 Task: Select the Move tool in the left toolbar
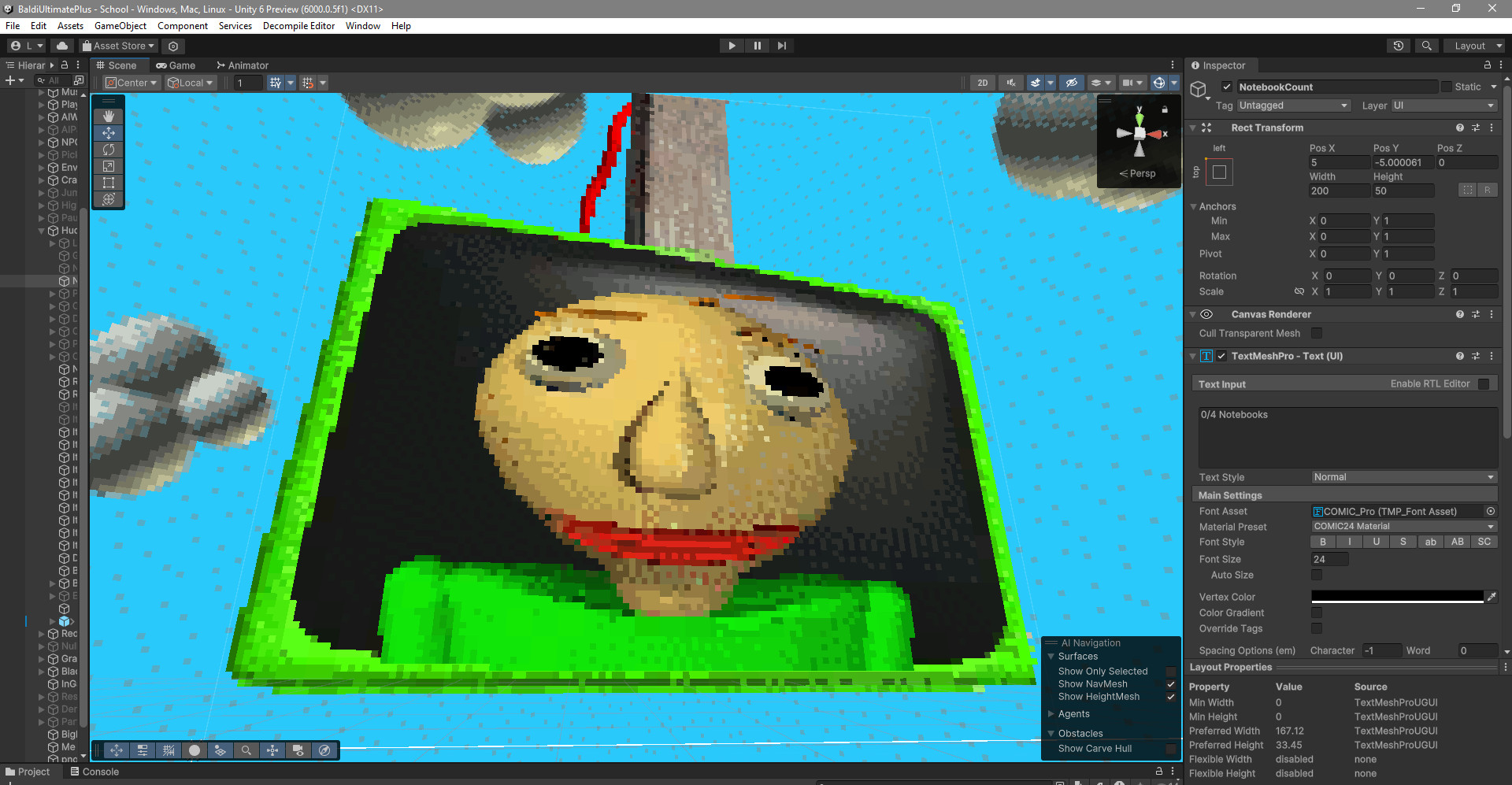click(109, 133)
